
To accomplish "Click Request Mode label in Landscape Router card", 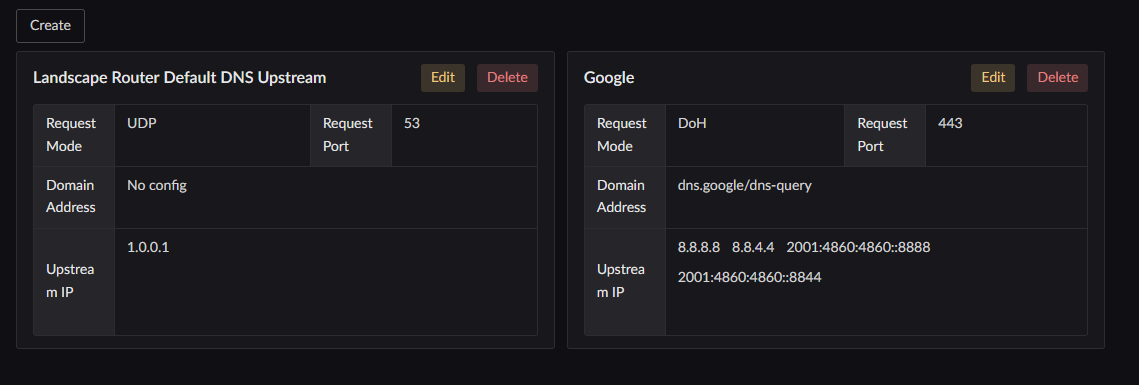I will coord(71,135).
